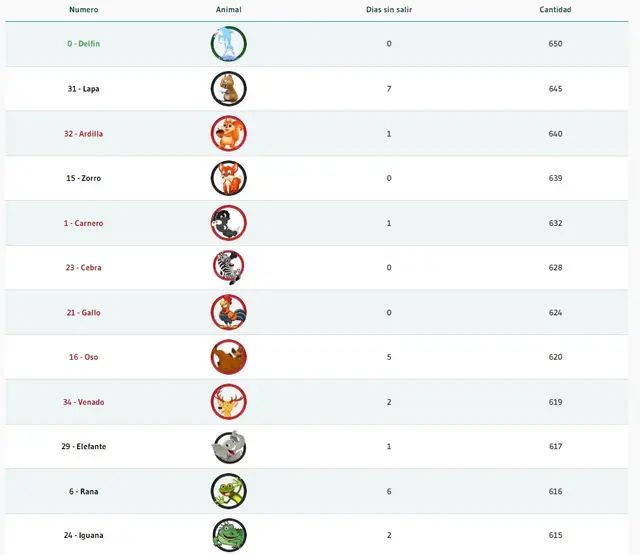
Task: Click the "29 - Elefante" label
Action: tap(83, 447)
